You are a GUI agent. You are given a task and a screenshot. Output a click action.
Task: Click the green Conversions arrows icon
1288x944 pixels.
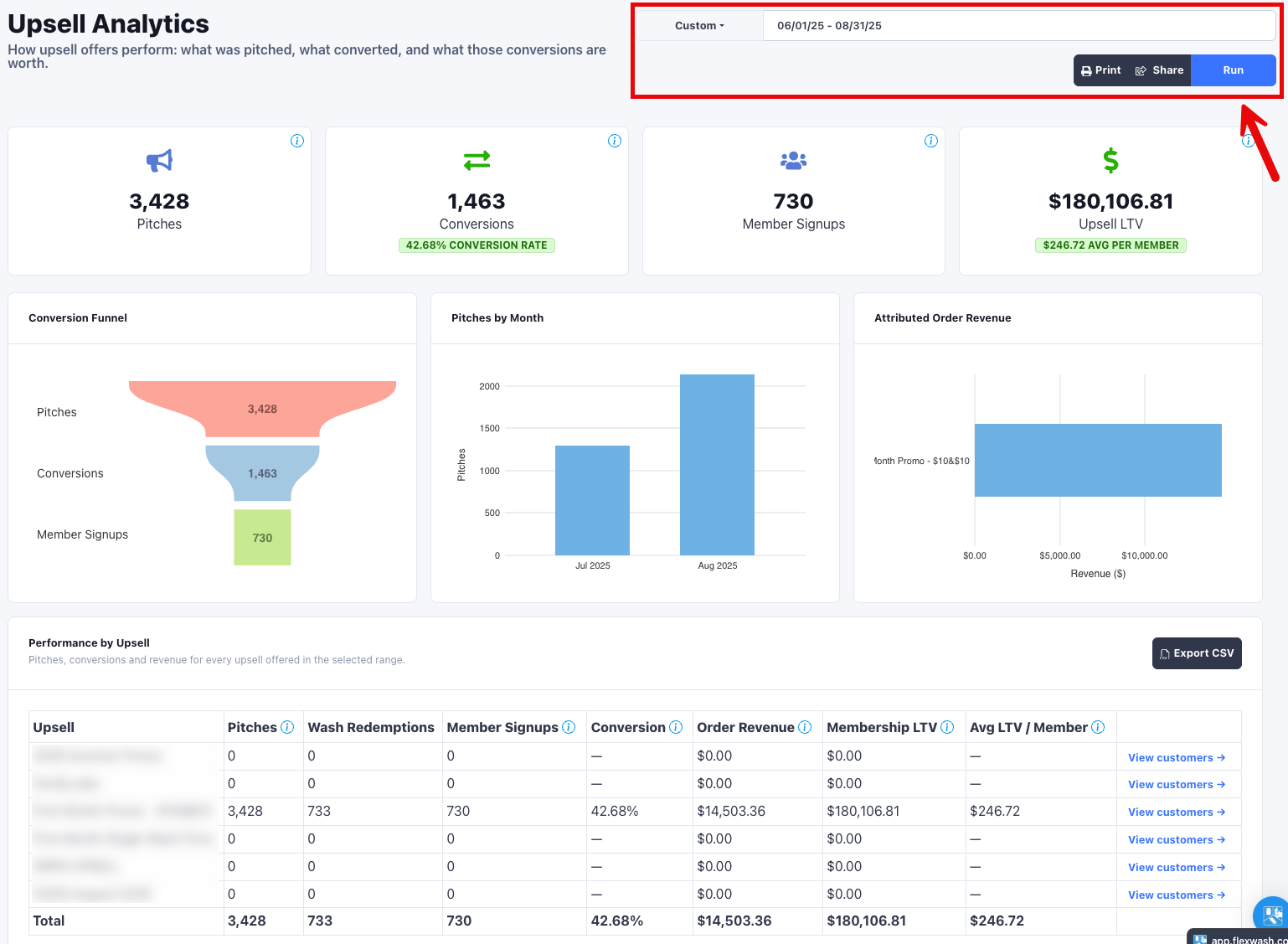pyautogui.click(x=477, y=159)
